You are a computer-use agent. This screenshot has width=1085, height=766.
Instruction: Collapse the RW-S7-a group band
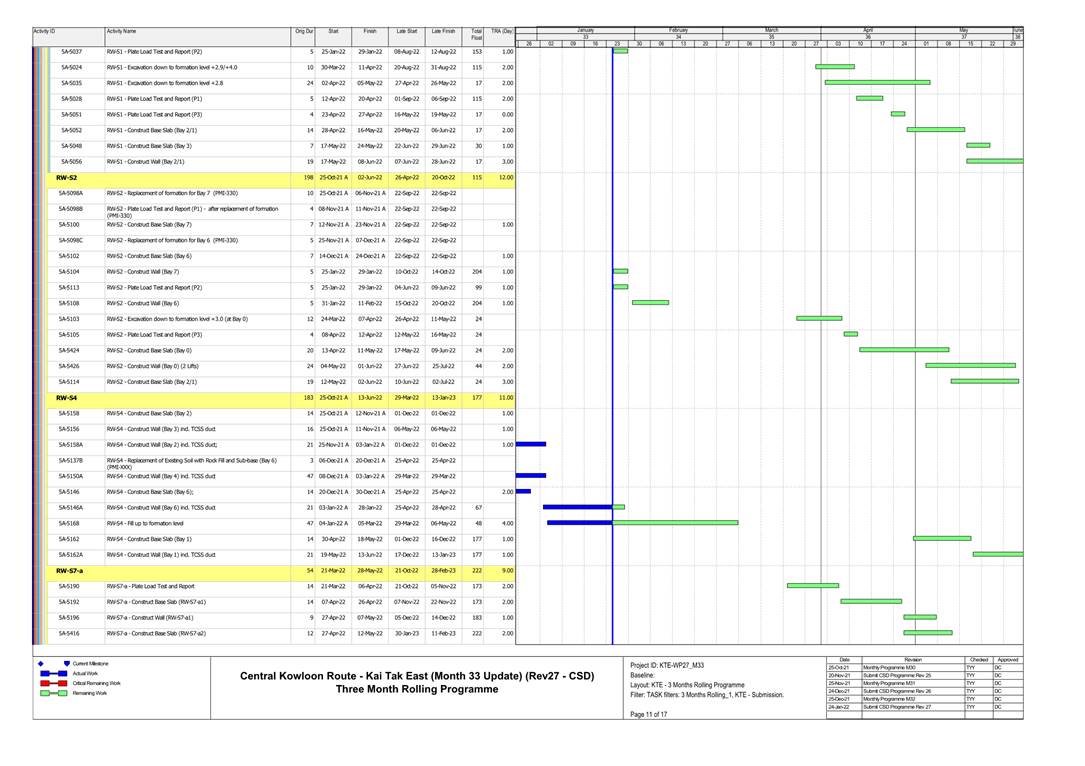[x=70, y=570]
